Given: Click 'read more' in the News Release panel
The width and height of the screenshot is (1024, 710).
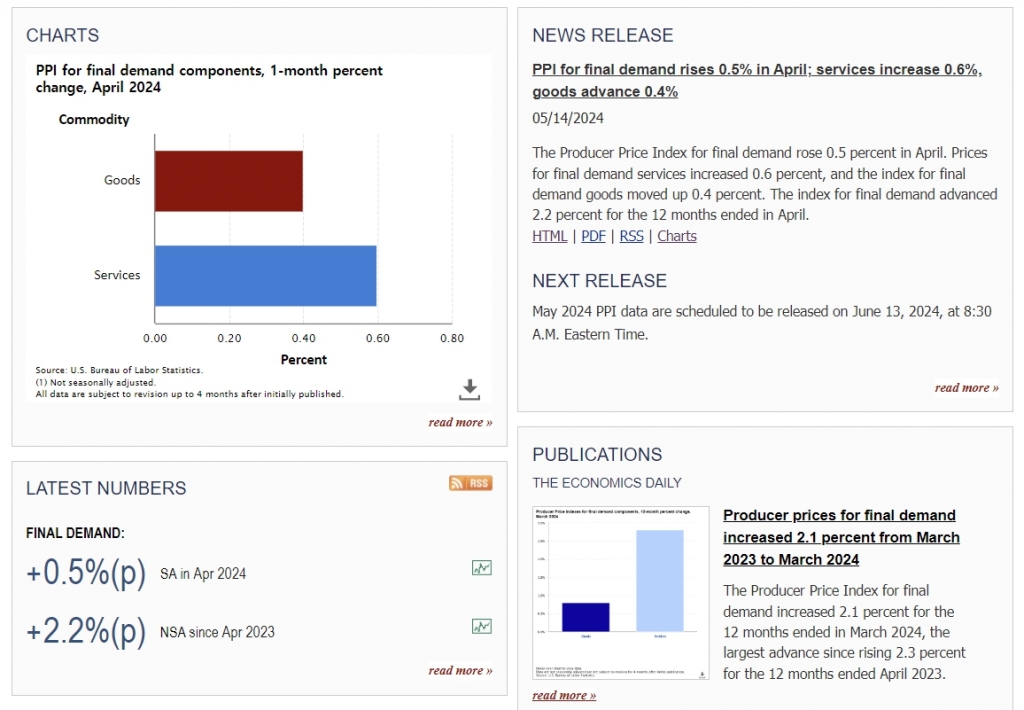Looking at the screenshot, I should pos(966,387).
